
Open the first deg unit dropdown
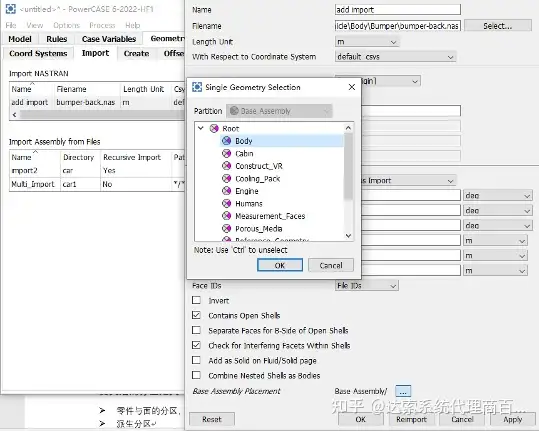tap(497, 195)
